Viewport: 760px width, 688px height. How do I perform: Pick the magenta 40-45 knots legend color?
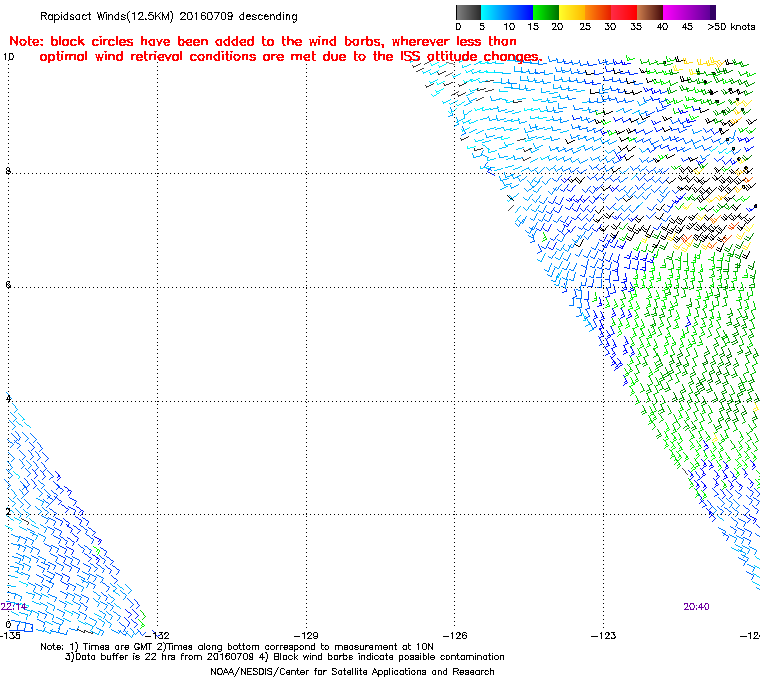676,12
